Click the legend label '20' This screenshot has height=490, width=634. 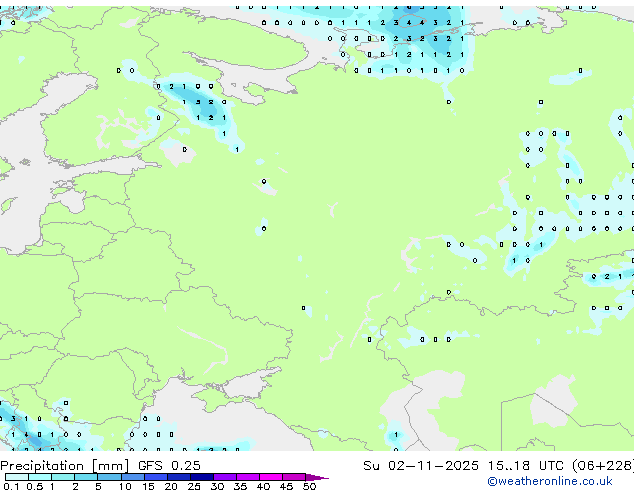171,486
